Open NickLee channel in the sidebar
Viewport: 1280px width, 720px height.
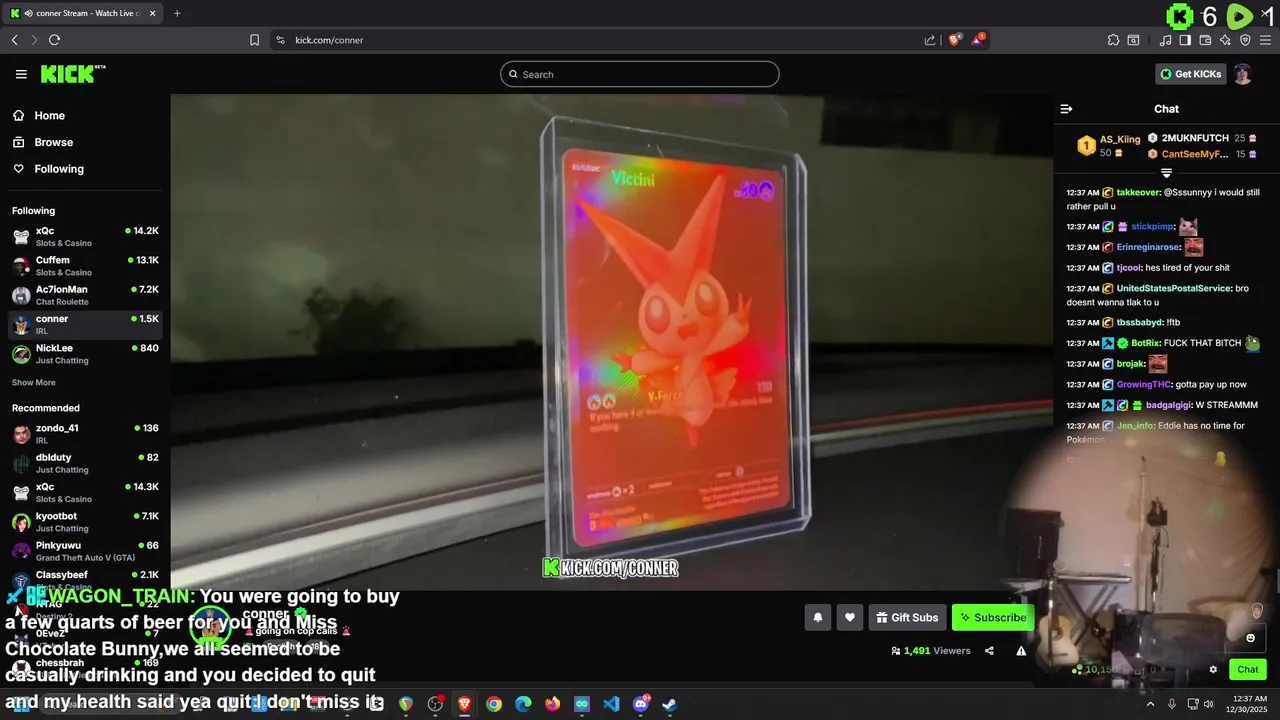click(x=85, y=353)
